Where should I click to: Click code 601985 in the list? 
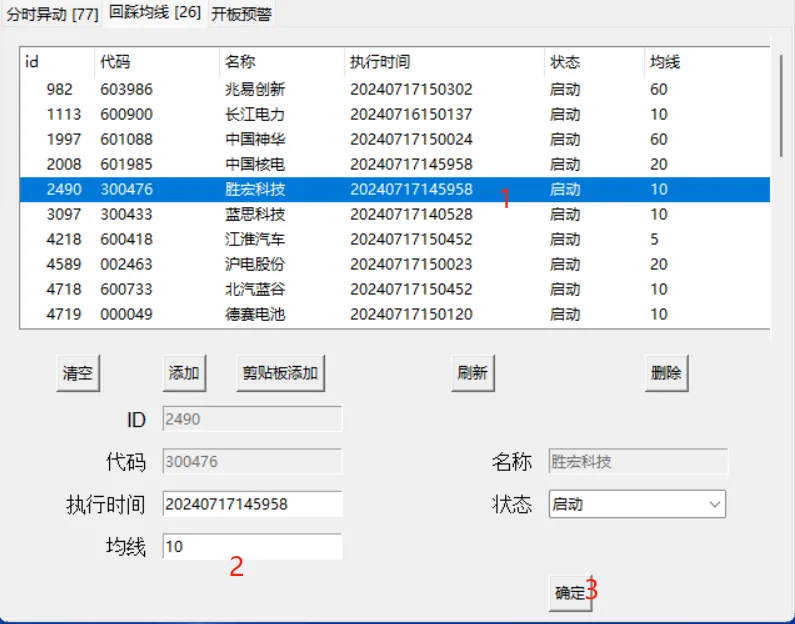pyautogui.click(x=126, y=164)
